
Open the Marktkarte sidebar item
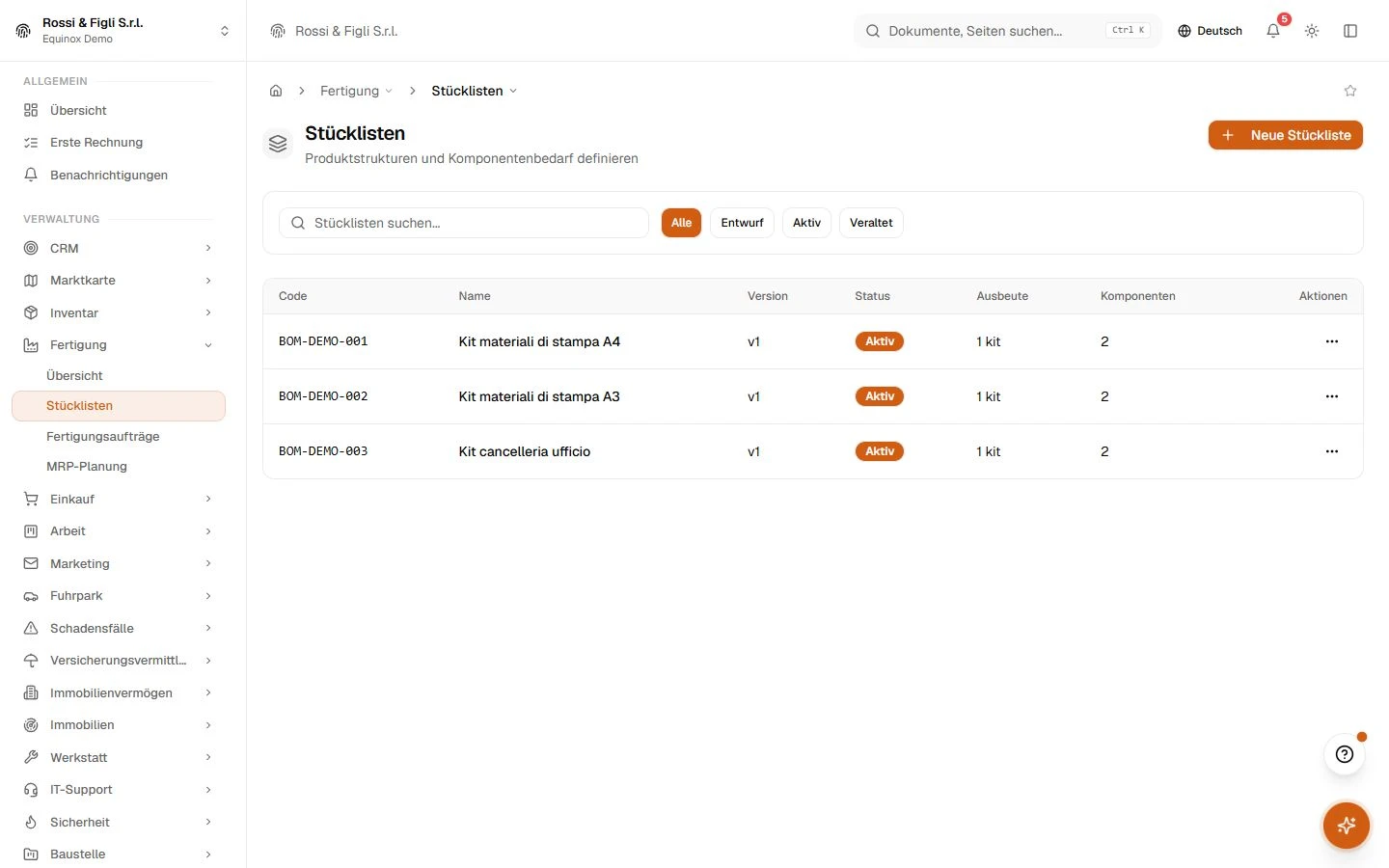tap(119, 281)
